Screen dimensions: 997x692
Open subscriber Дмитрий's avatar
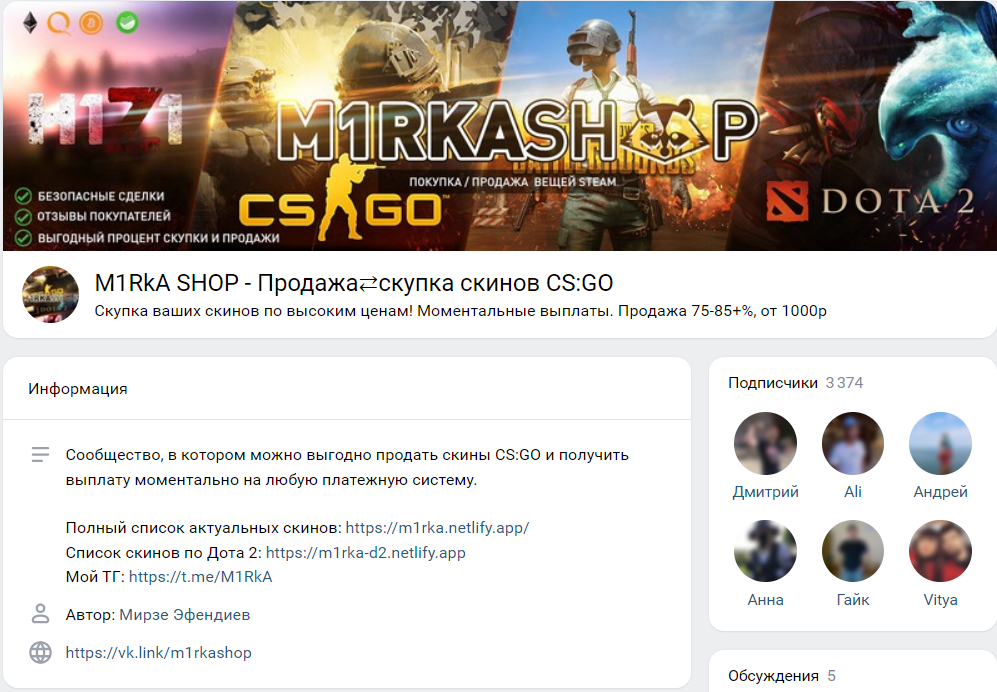tap(765, 443)
